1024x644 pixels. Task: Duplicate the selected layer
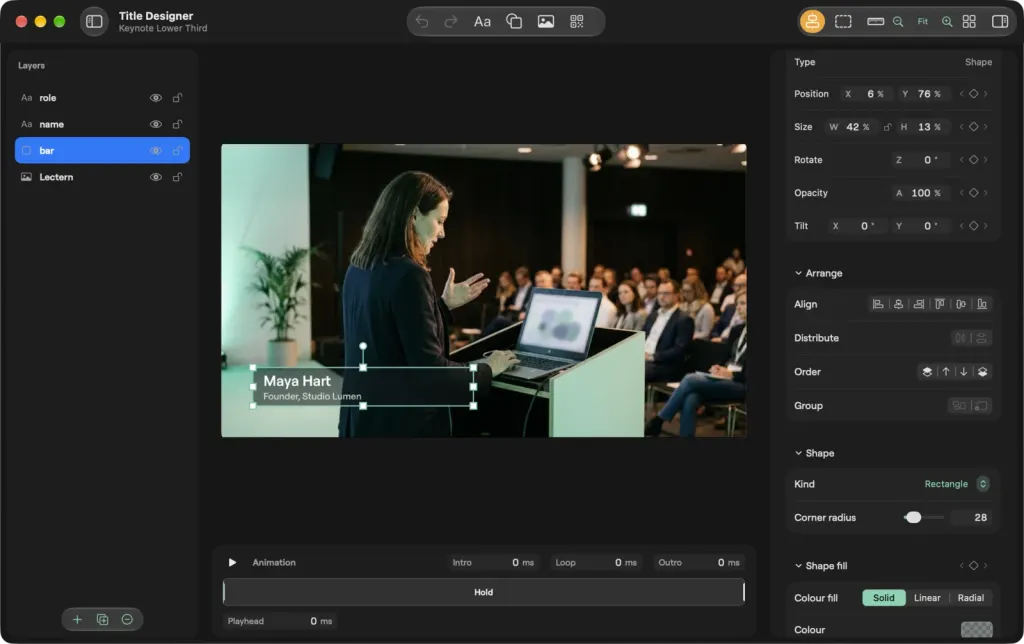point(103,619)
